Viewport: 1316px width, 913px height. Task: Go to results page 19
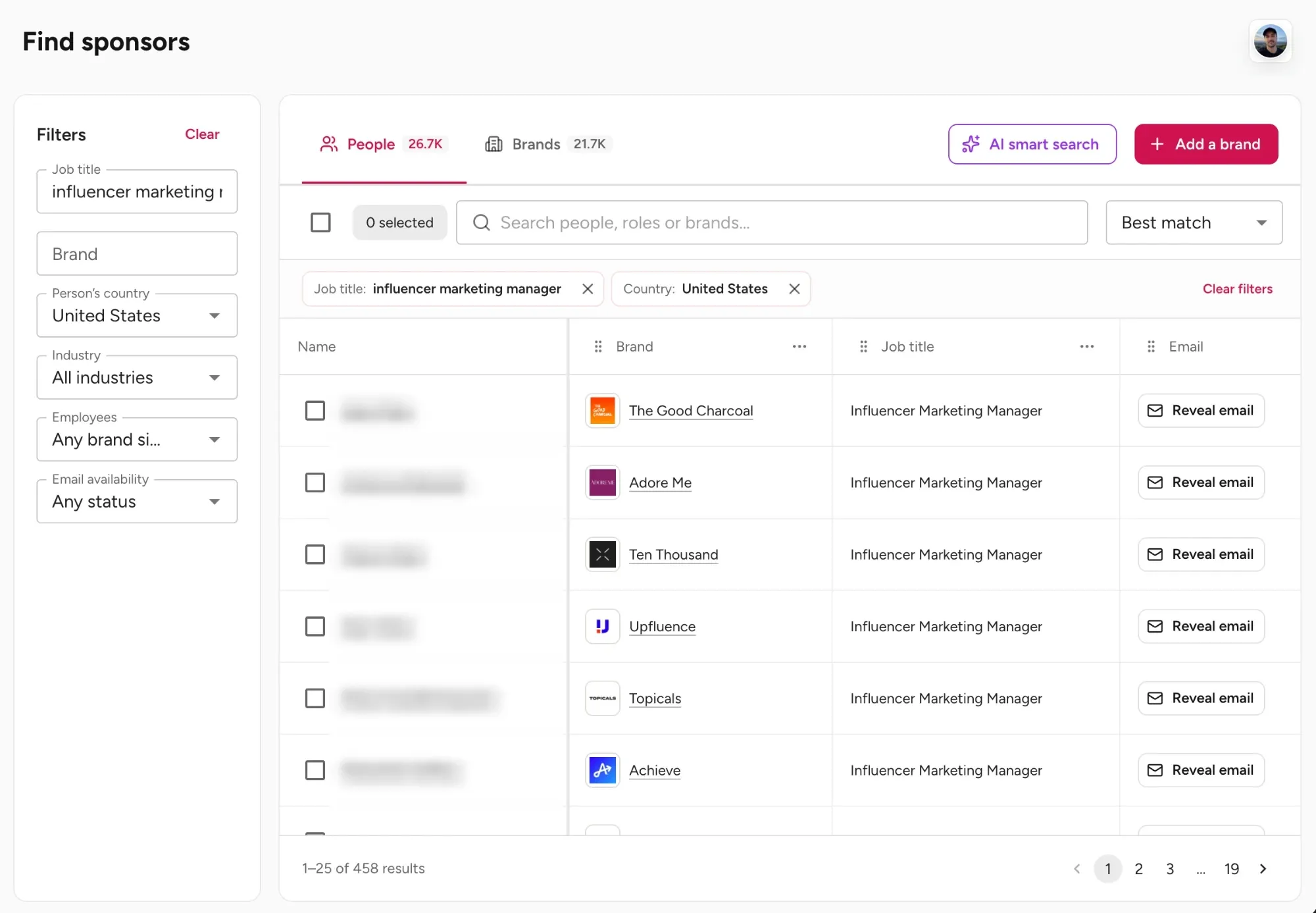(x=1232, y=869)
